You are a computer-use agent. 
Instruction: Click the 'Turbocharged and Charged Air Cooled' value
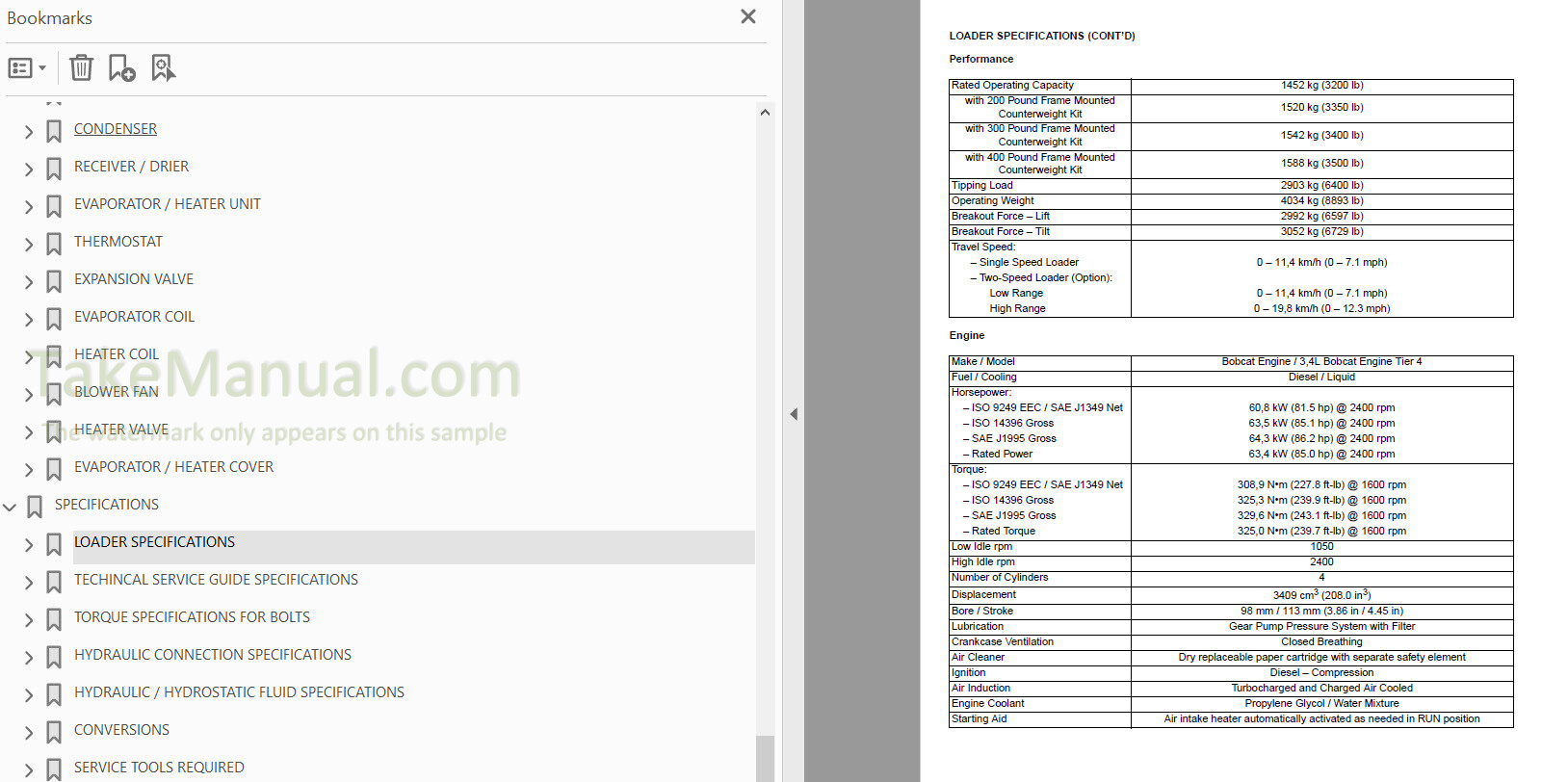1321,689
